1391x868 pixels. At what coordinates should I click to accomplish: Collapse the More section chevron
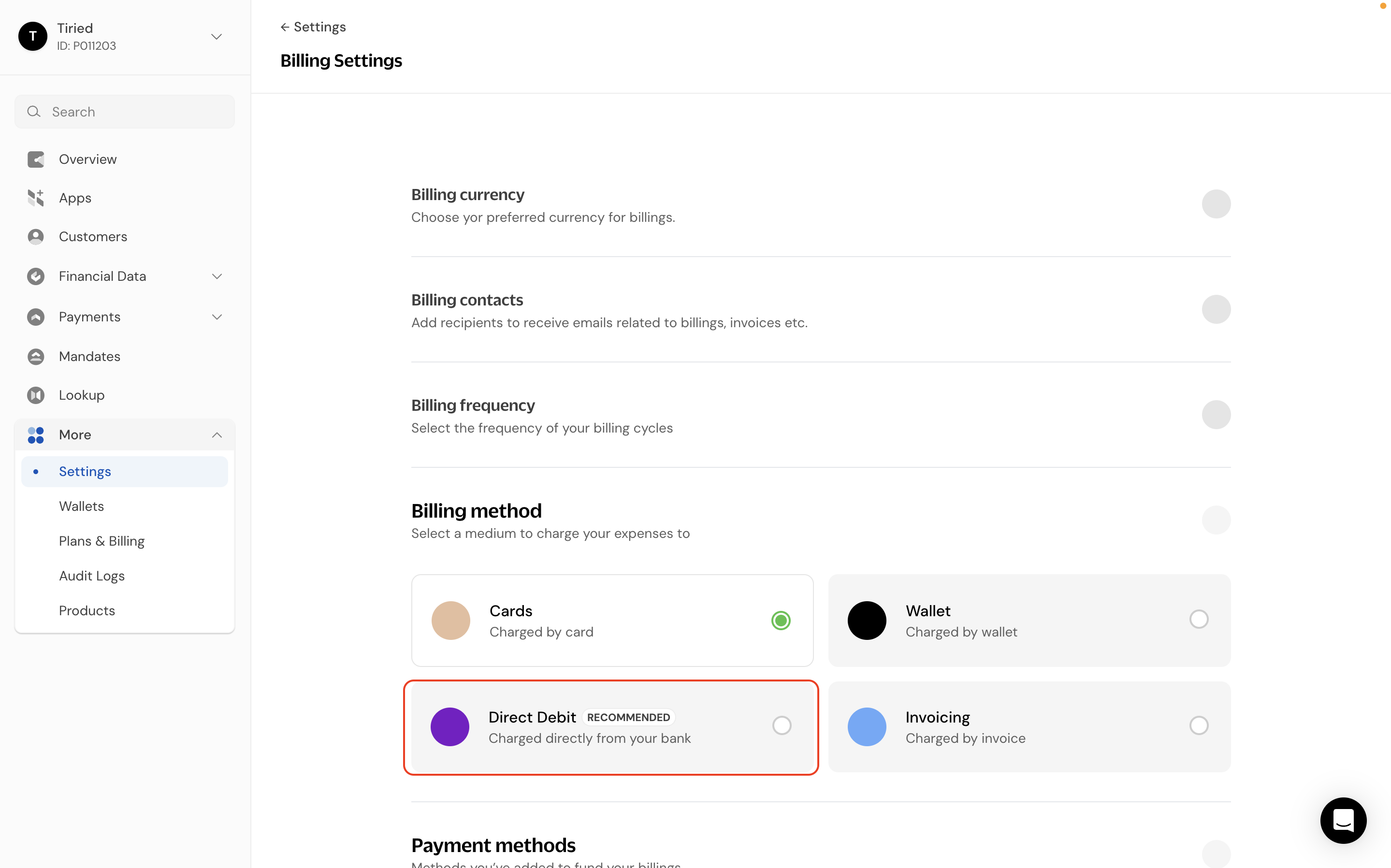[x=217, y=434]
